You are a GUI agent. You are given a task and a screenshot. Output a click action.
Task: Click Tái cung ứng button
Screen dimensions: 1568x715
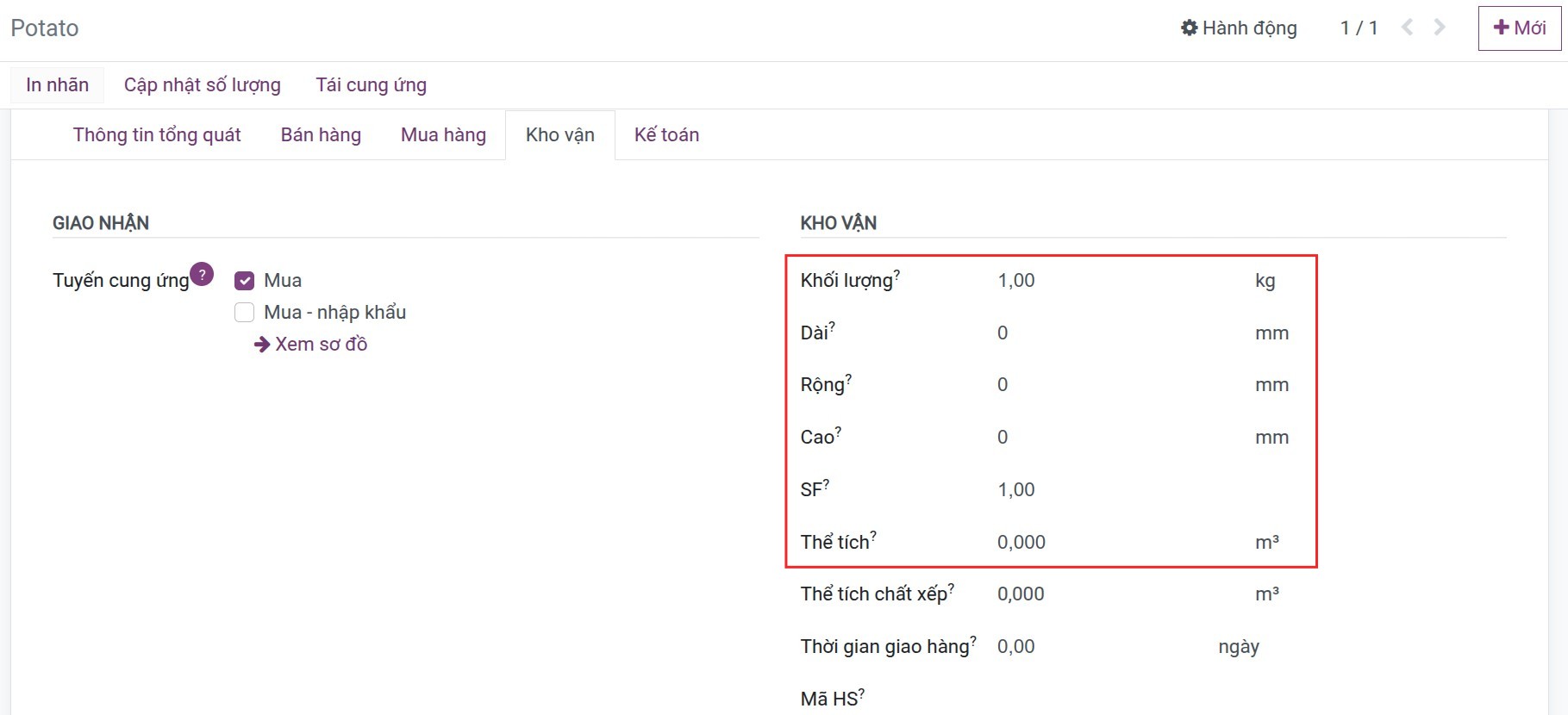[372, 85]
